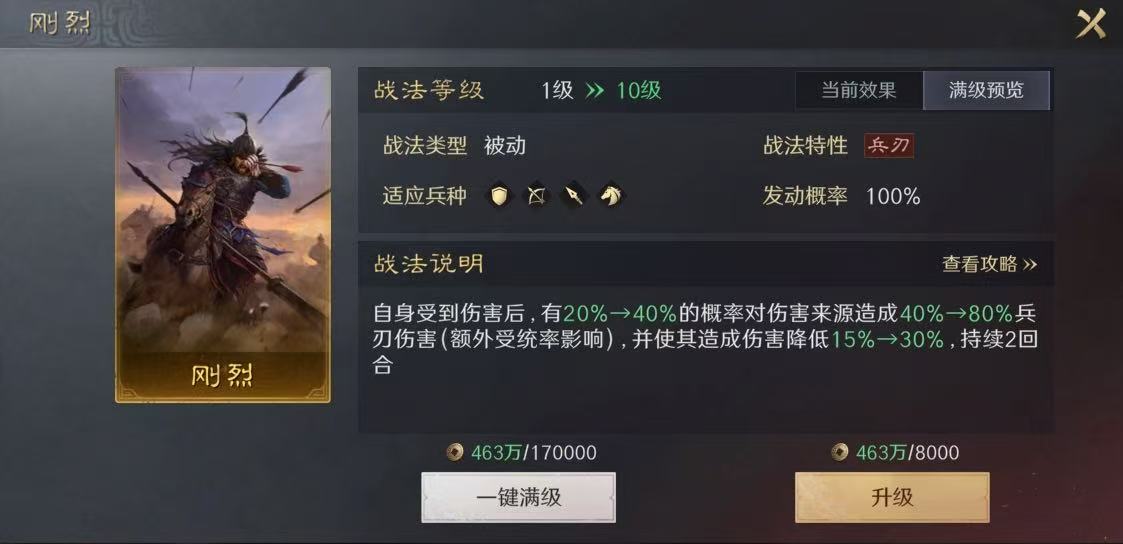Click the 兵刃 tactic trait tag
Screen dimensions: 1123x544
(889, 146)
